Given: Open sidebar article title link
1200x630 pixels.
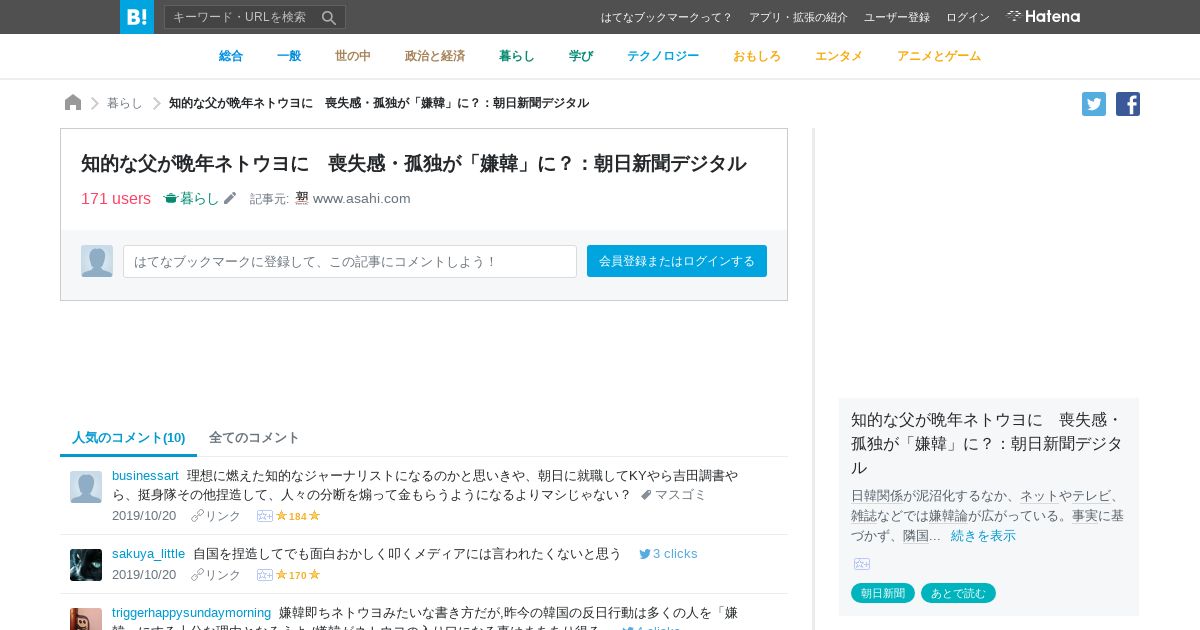Looking at the screenshot, I should [988, 443].
